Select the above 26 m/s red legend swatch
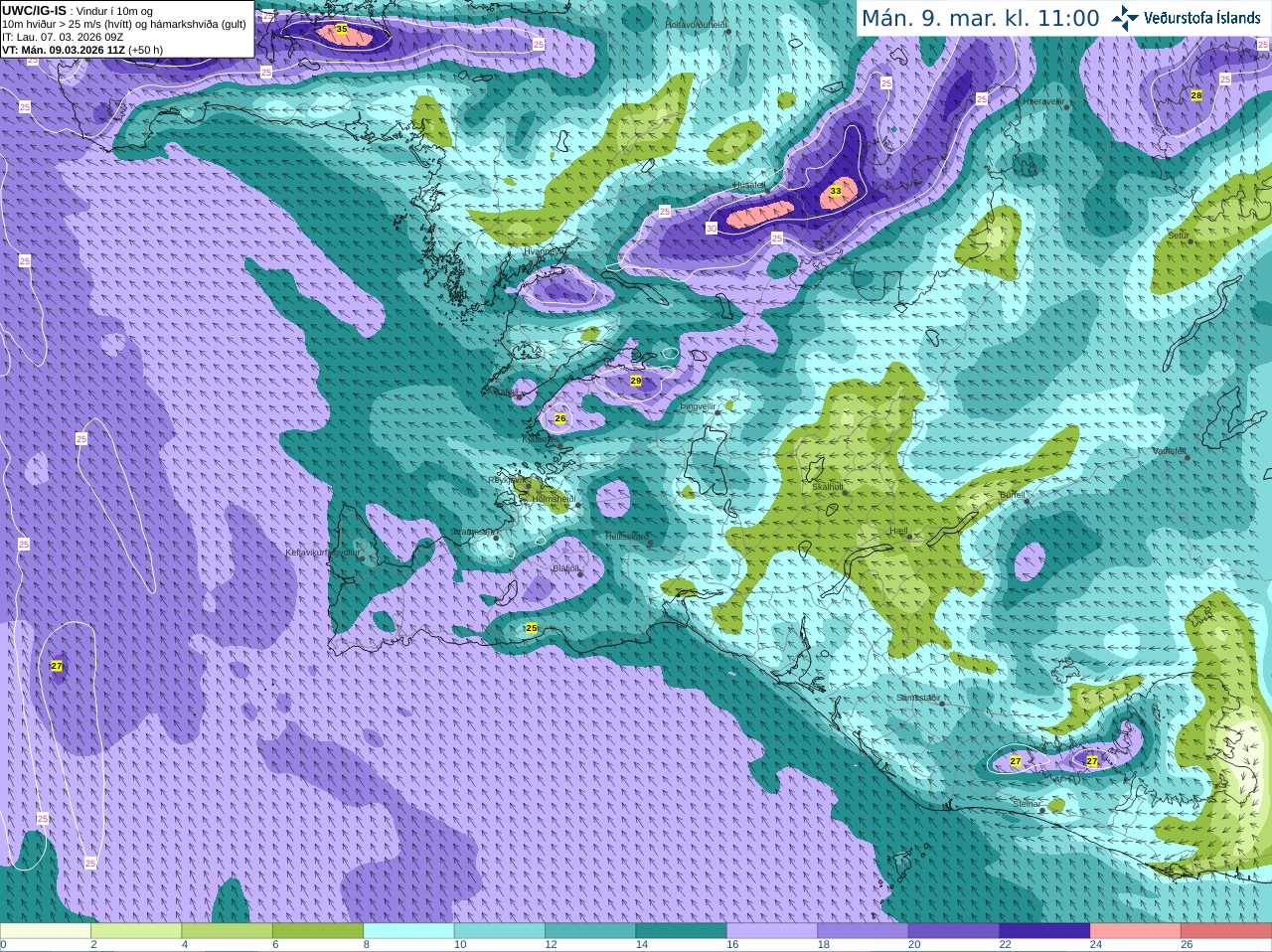The width and height of the screenshot is (1272, 952). 1226,931
